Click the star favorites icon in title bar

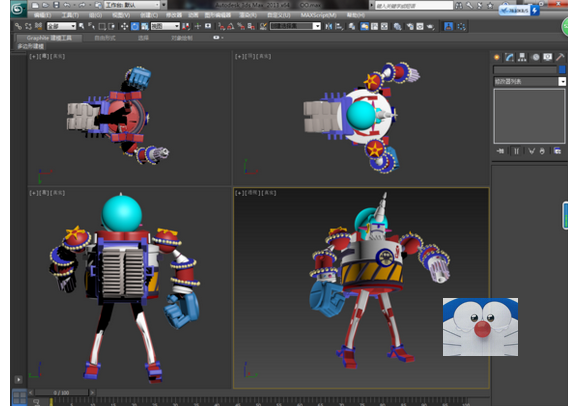click(490, 5)
